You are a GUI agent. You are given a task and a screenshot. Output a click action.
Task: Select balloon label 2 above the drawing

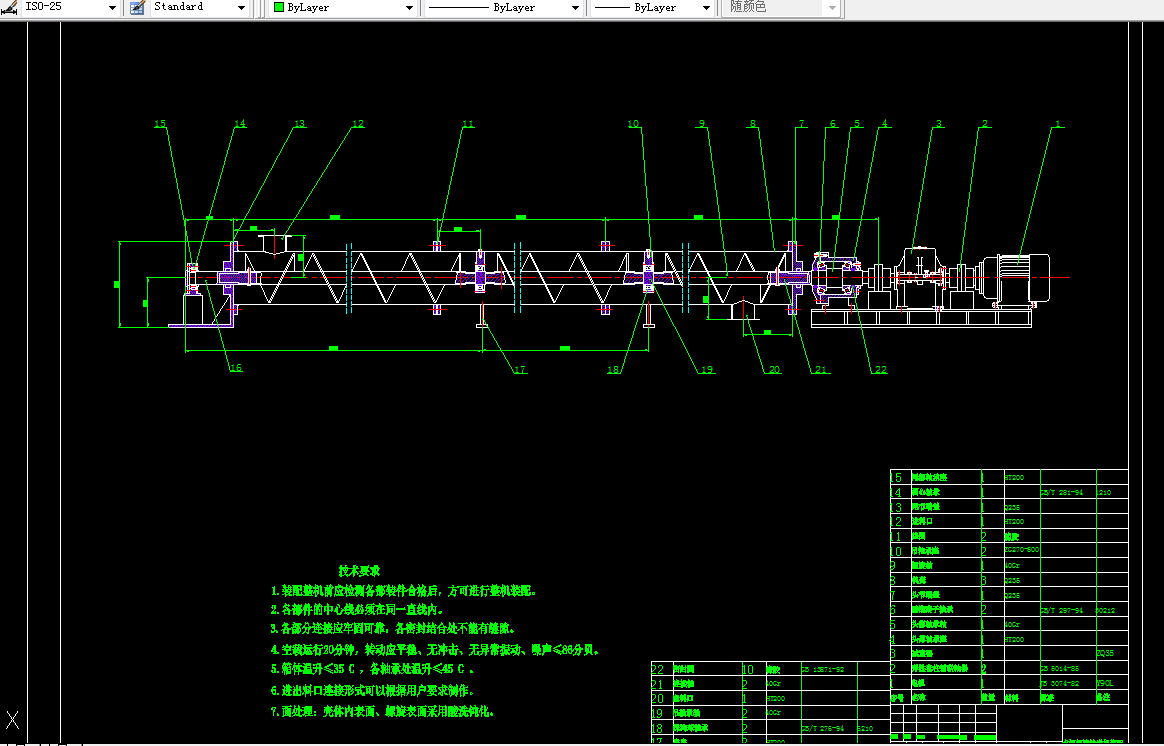[984, 124]
